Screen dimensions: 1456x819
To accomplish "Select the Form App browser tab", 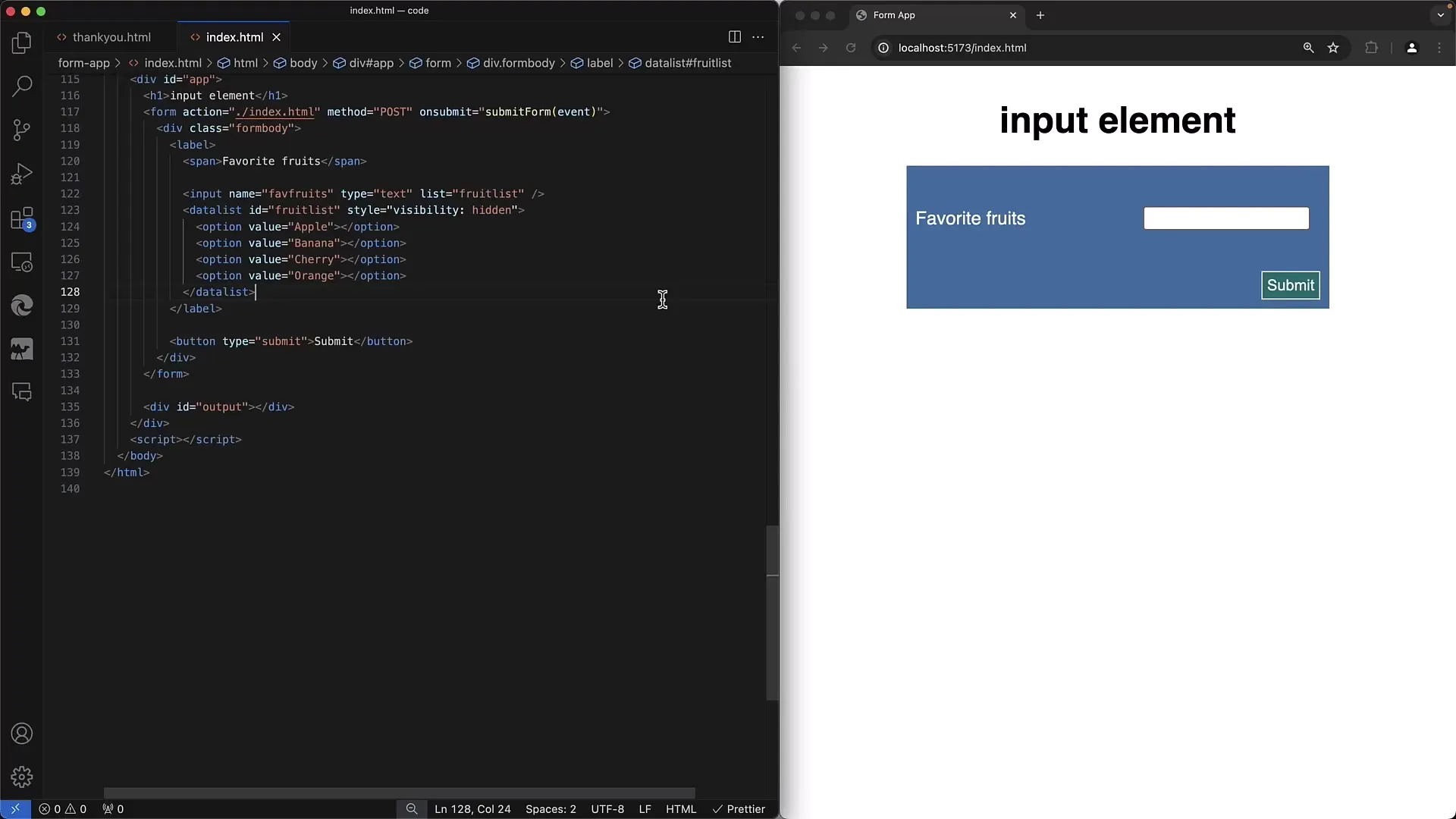I will click(x=937, y=15).
